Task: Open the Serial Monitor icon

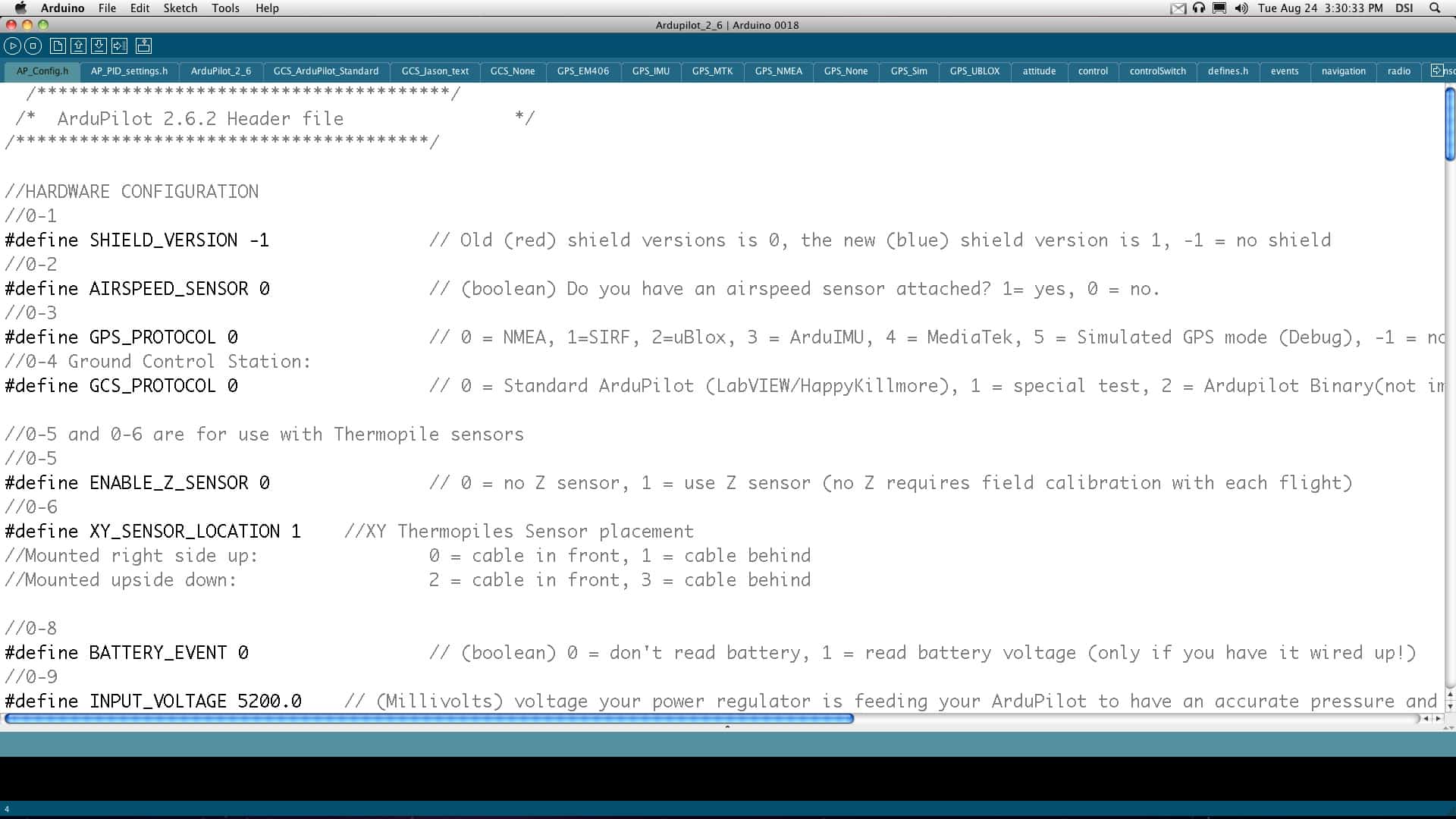Action: tap(143, 46)
